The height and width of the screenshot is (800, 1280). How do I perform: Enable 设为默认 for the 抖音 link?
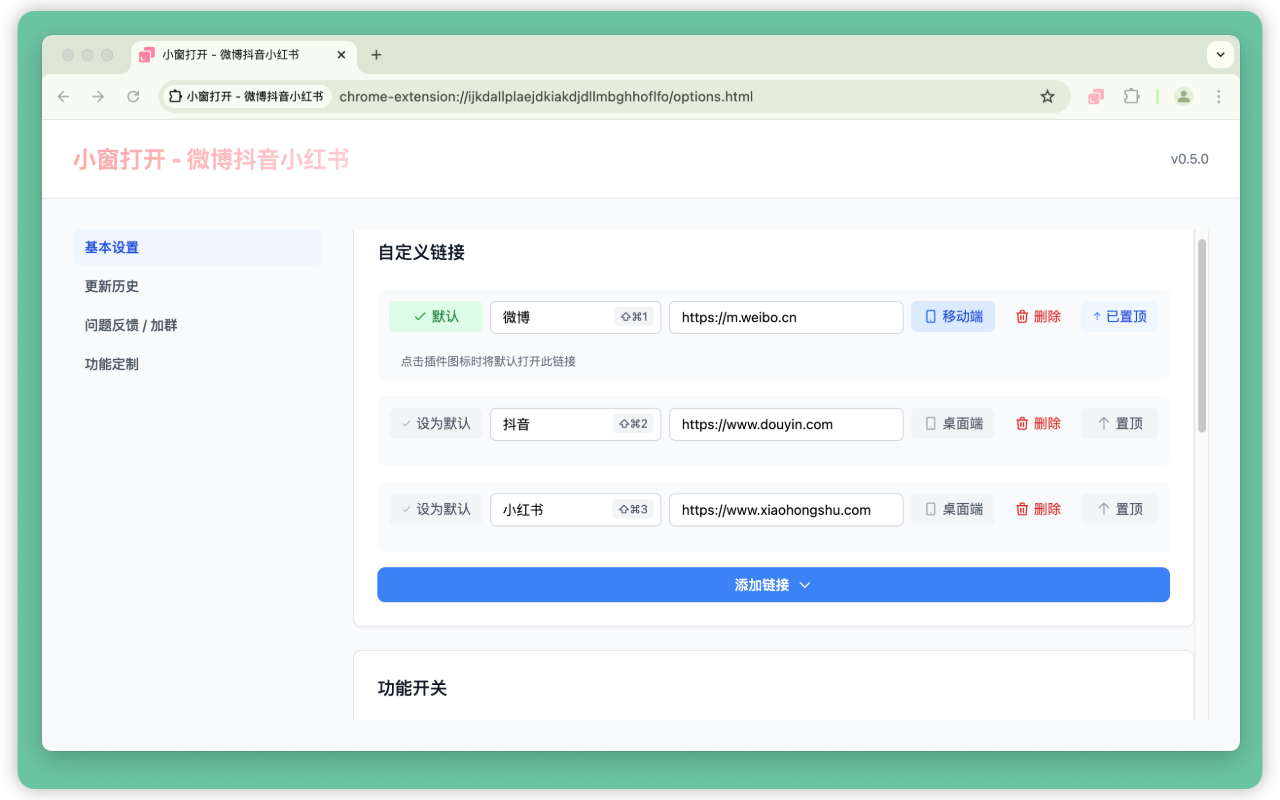click(435, 423)
